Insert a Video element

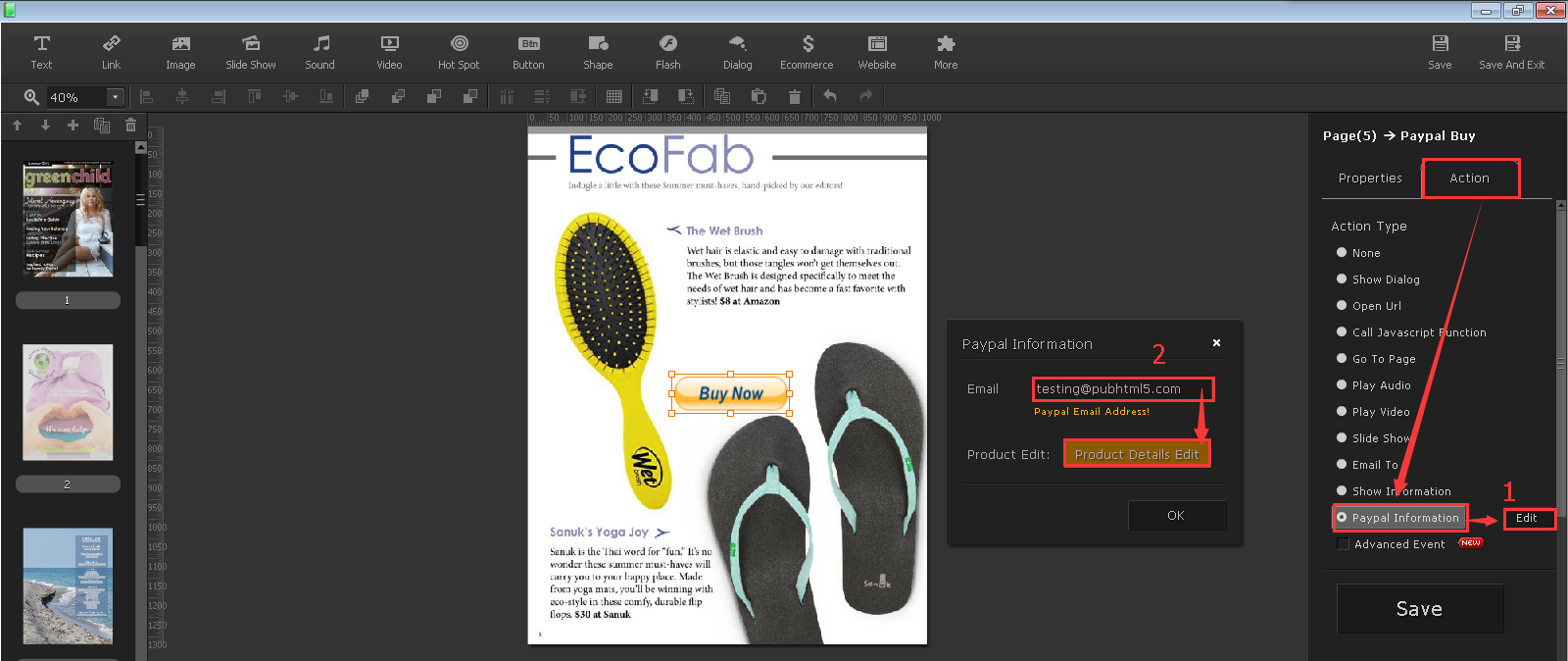[x=389, y=52]
